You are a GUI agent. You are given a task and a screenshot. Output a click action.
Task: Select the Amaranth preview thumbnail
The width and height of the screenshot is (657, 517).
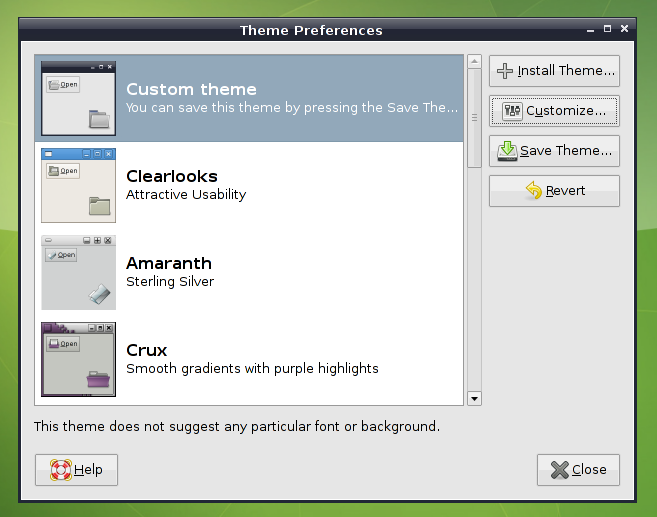pos(78,272)
